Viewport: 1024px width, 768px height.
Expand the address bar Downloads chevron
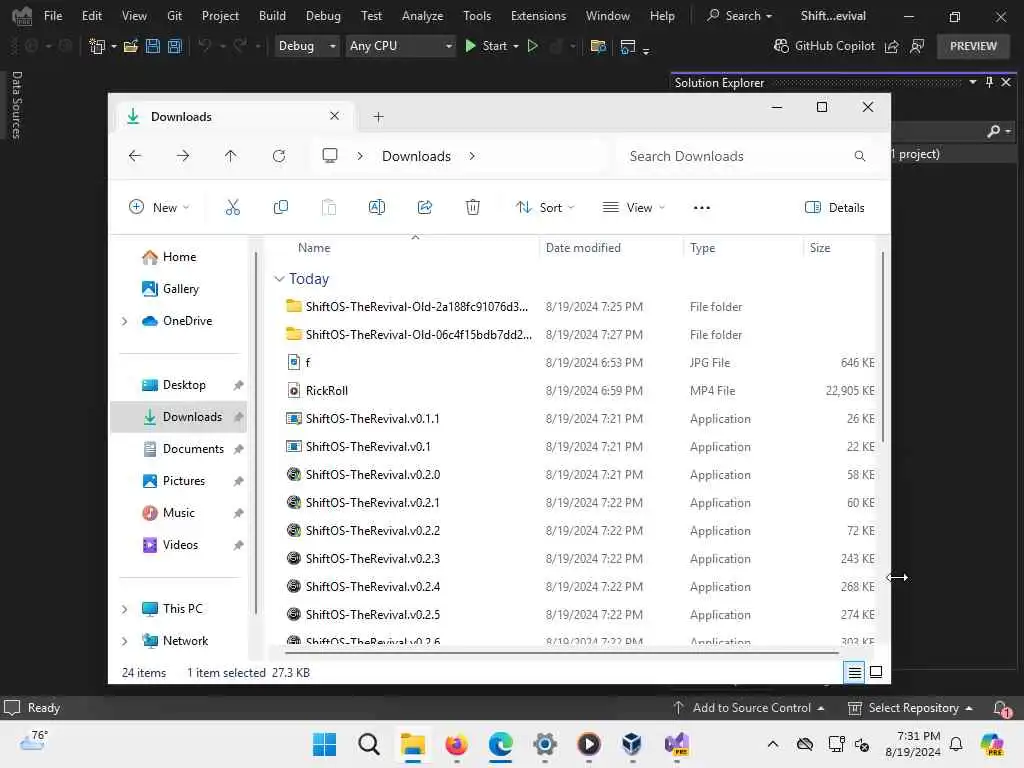coord(472,156)
